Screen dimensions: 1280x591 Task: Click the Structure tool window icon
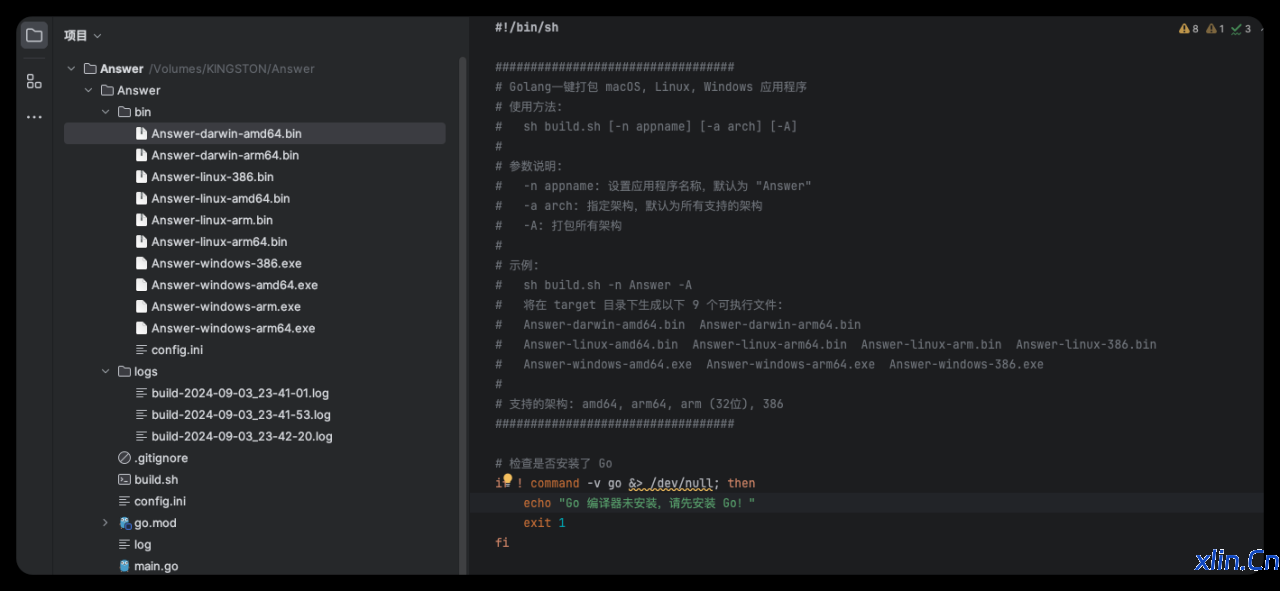pos(33,81)
